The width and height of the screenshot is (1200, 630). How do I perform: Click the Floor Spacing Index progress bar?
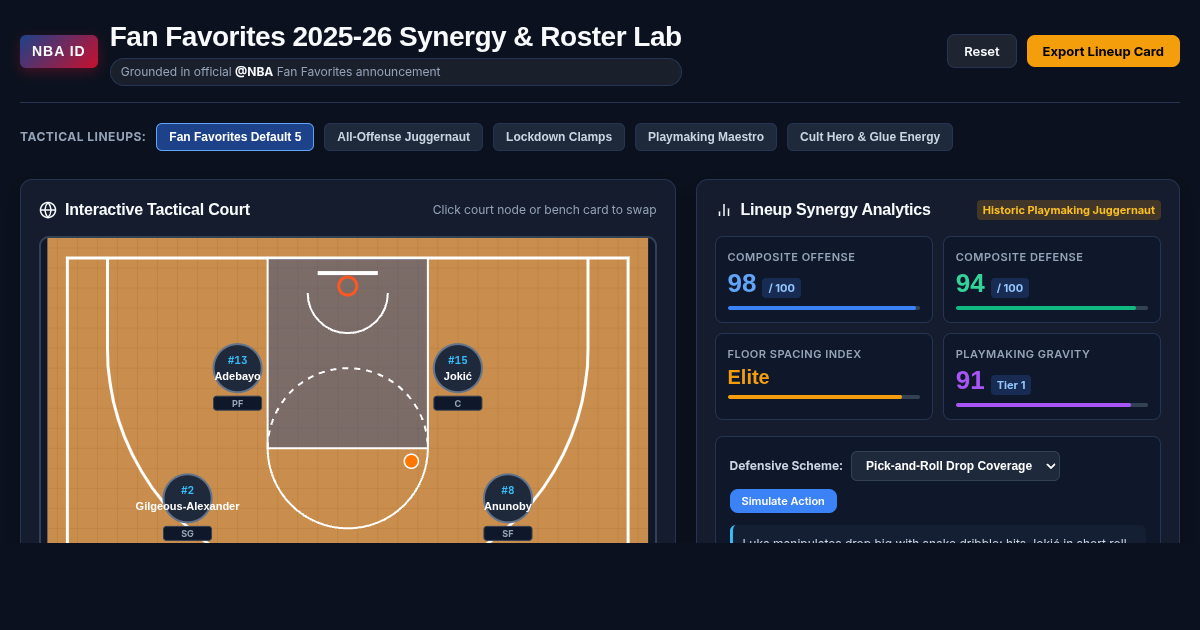point(824,397)
